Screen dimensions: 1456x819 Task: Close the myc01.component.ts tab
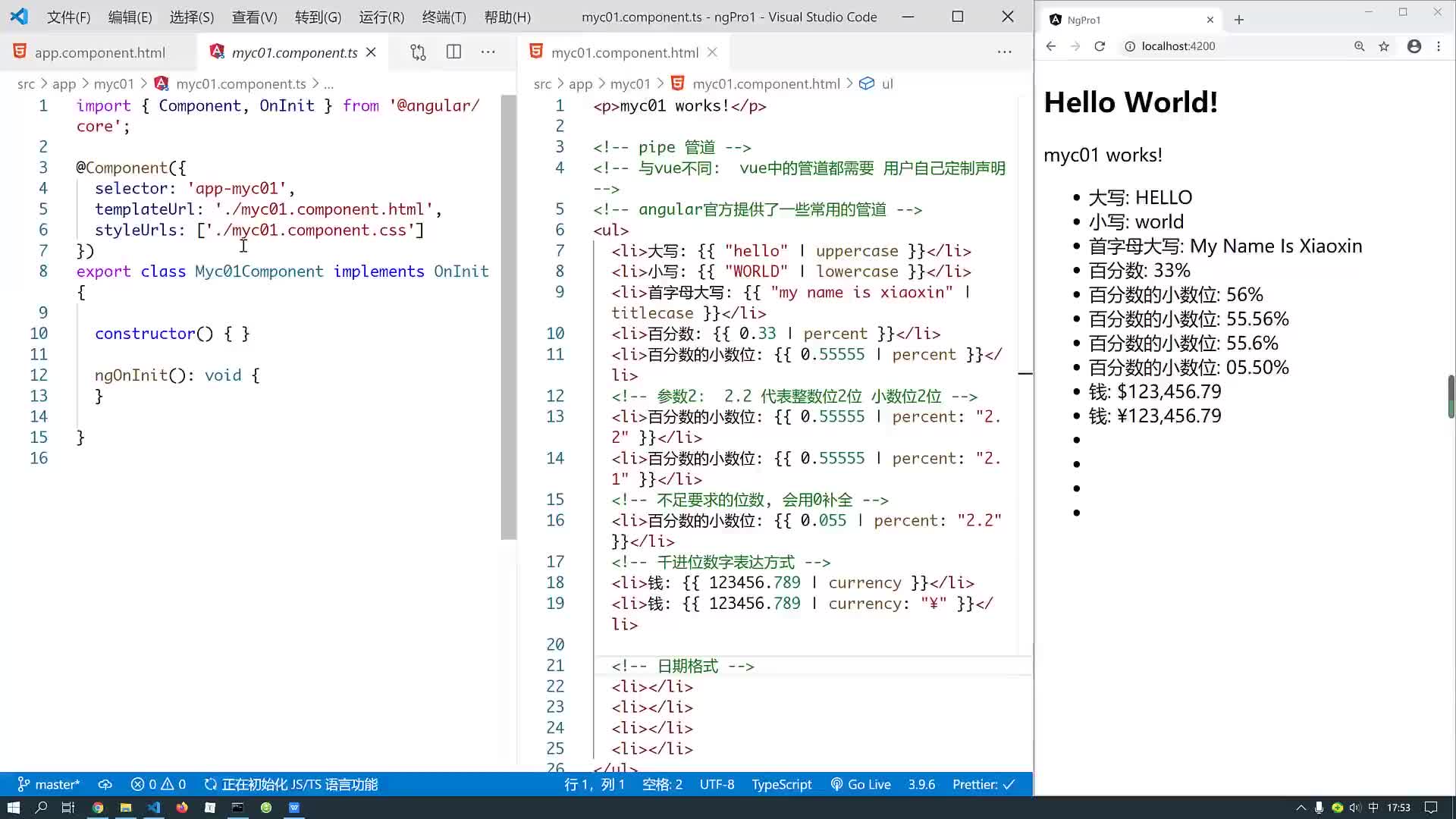[371, 52]
